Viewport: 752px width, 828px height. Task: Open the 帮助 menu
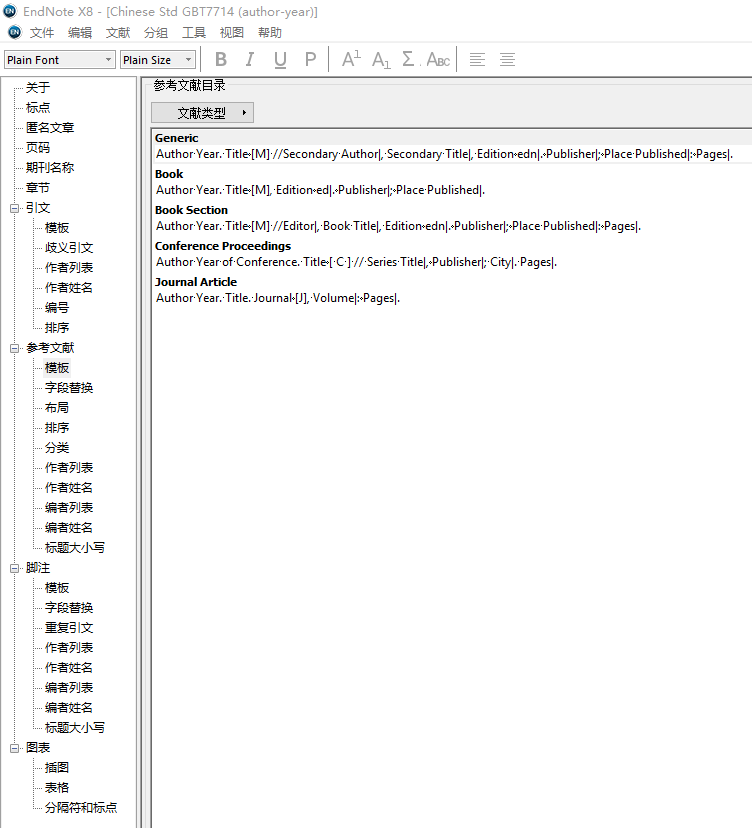pyautogui.click(x=270, y=33)
